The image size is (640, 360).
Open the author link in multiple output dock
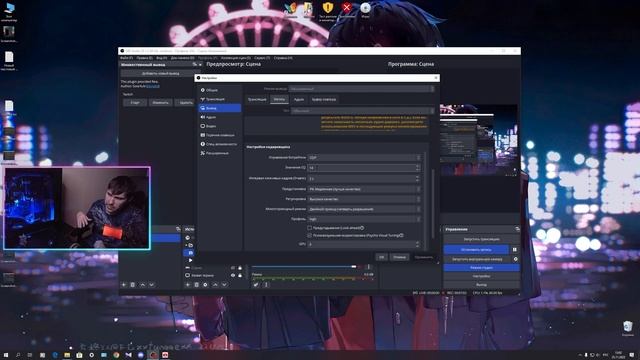(x=153, y=86)
